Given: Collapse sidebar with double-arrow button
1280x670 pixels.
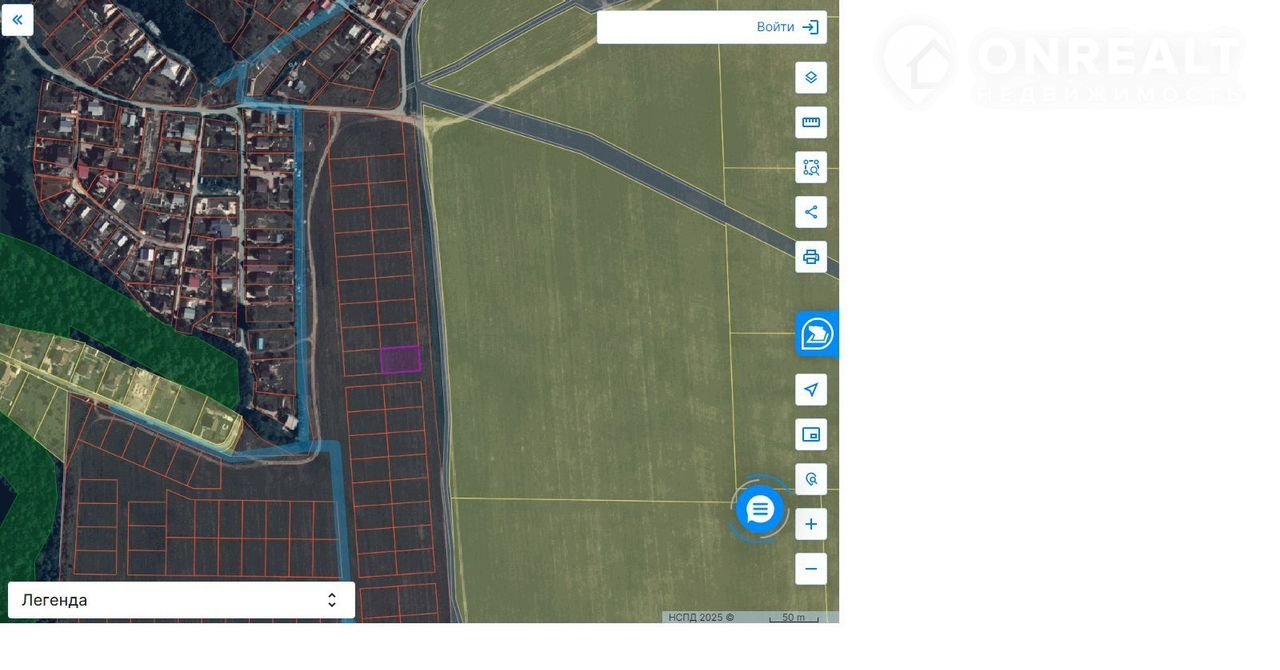Looking at the screenshot, I should click(x=17, y=20).
